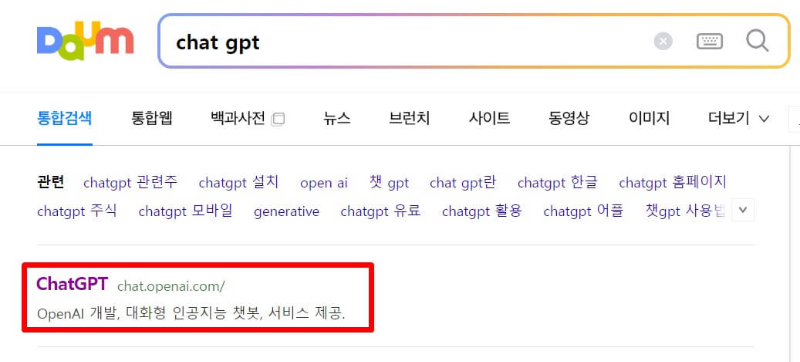800x362 pixels.
Task: Switch to the 뉴스 tab
Action: click(337, 118)
